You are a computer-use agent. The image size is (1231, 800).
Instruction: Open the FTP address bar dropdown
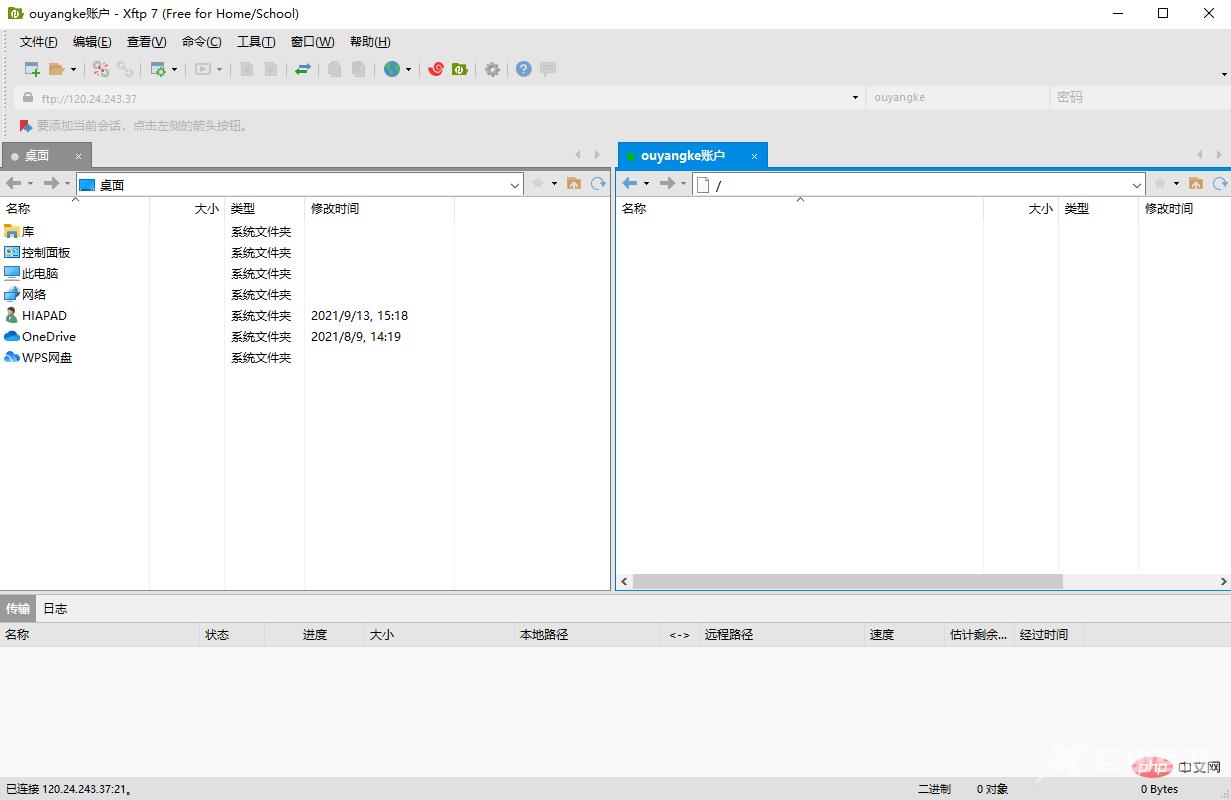pos(853,97)
